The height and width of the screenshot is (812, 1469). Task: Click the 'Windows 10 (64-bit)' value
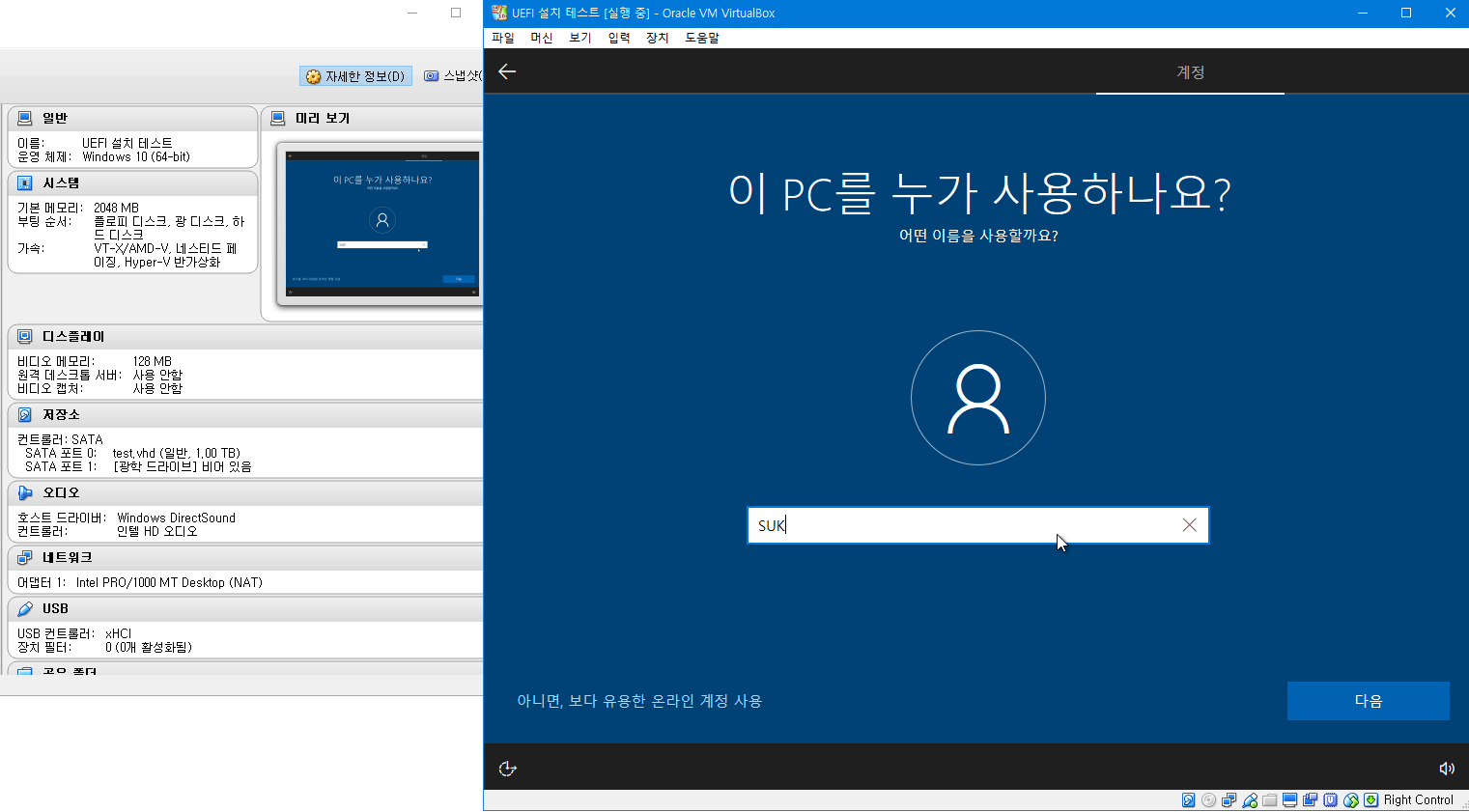[136, 156]
